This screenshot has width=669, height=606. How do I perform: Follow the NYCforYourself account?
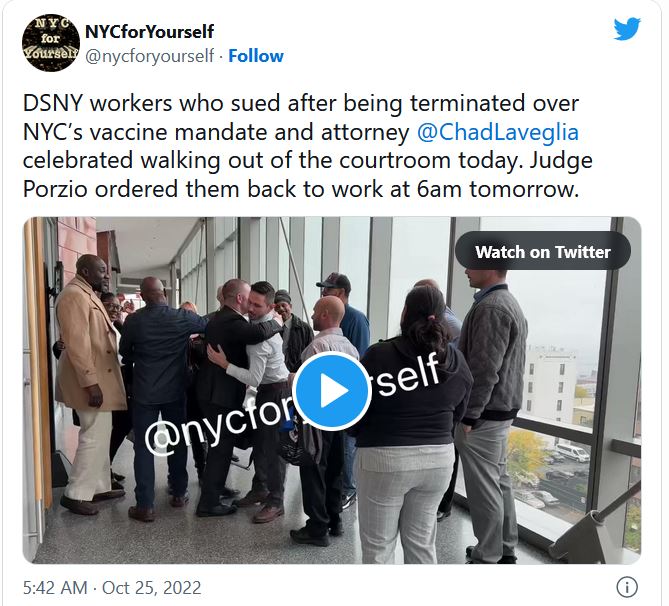coord(256,56)
